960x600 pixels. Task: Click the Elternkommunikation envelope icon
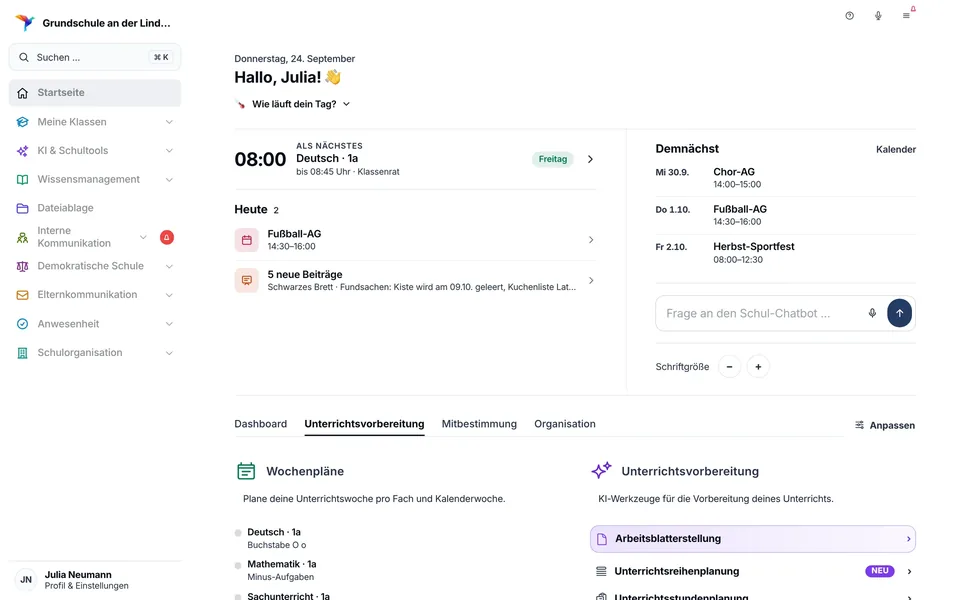23,295
